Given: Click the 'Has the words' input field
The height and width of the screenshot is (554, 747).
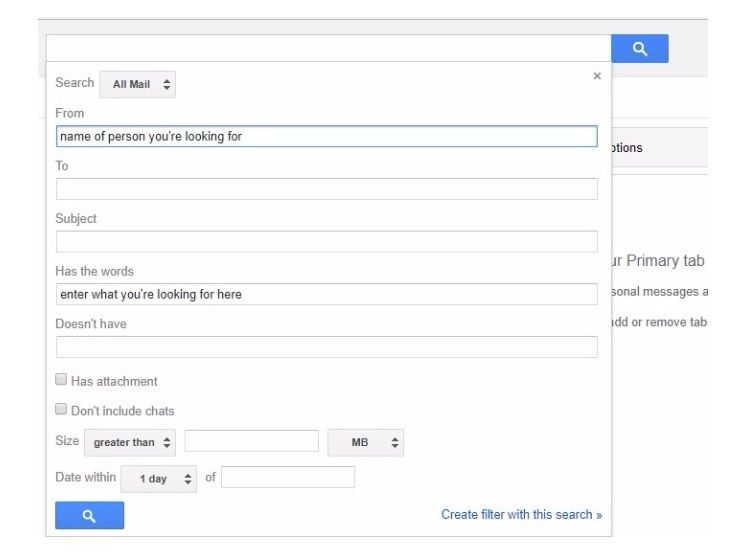Looking at the screenshot, I should (x=326, y=294).
